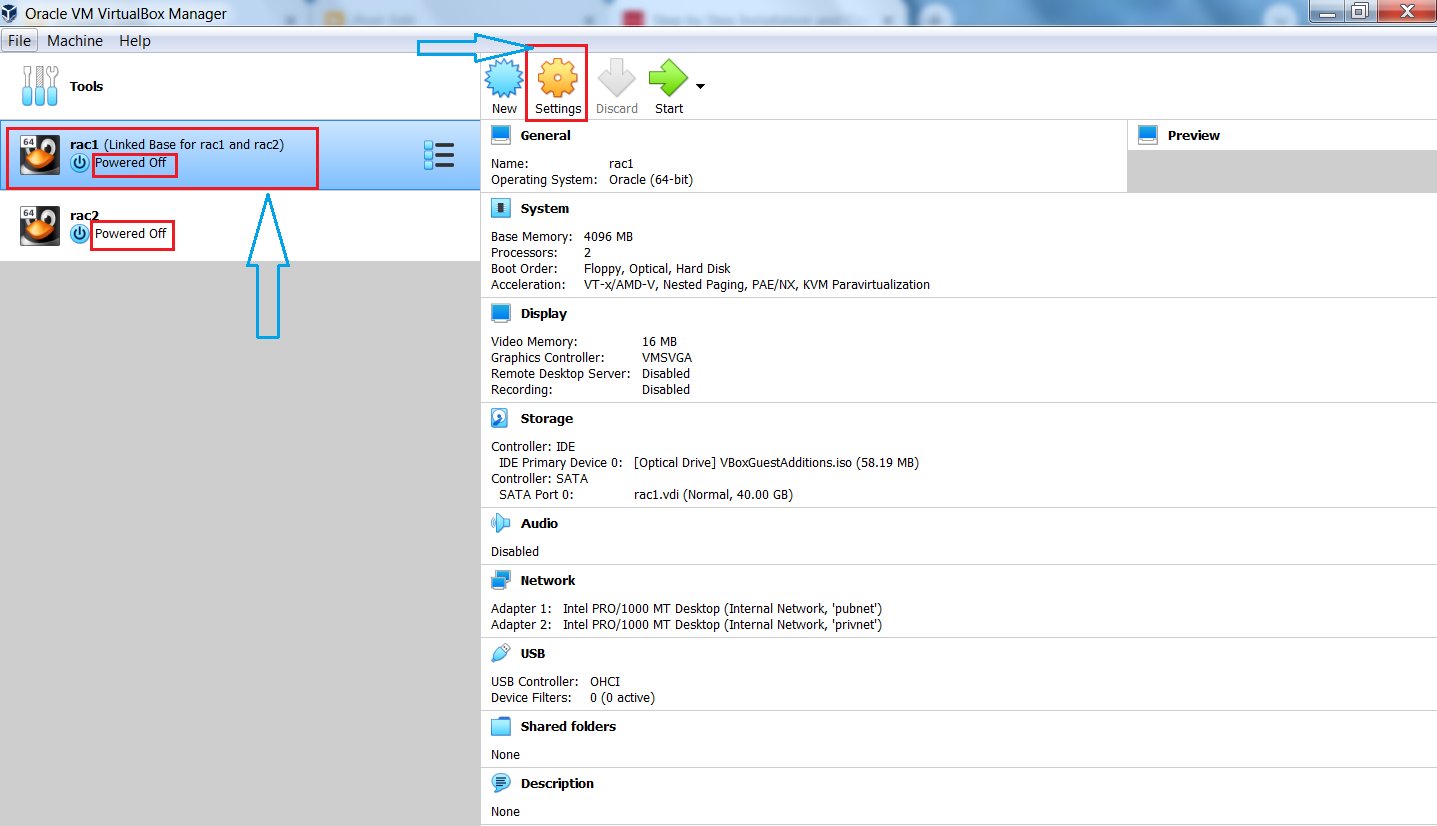The height and width of the screenshot is (826, 1437).
Task: Open the Storage settings heading link
Action: tap(547, 418)
